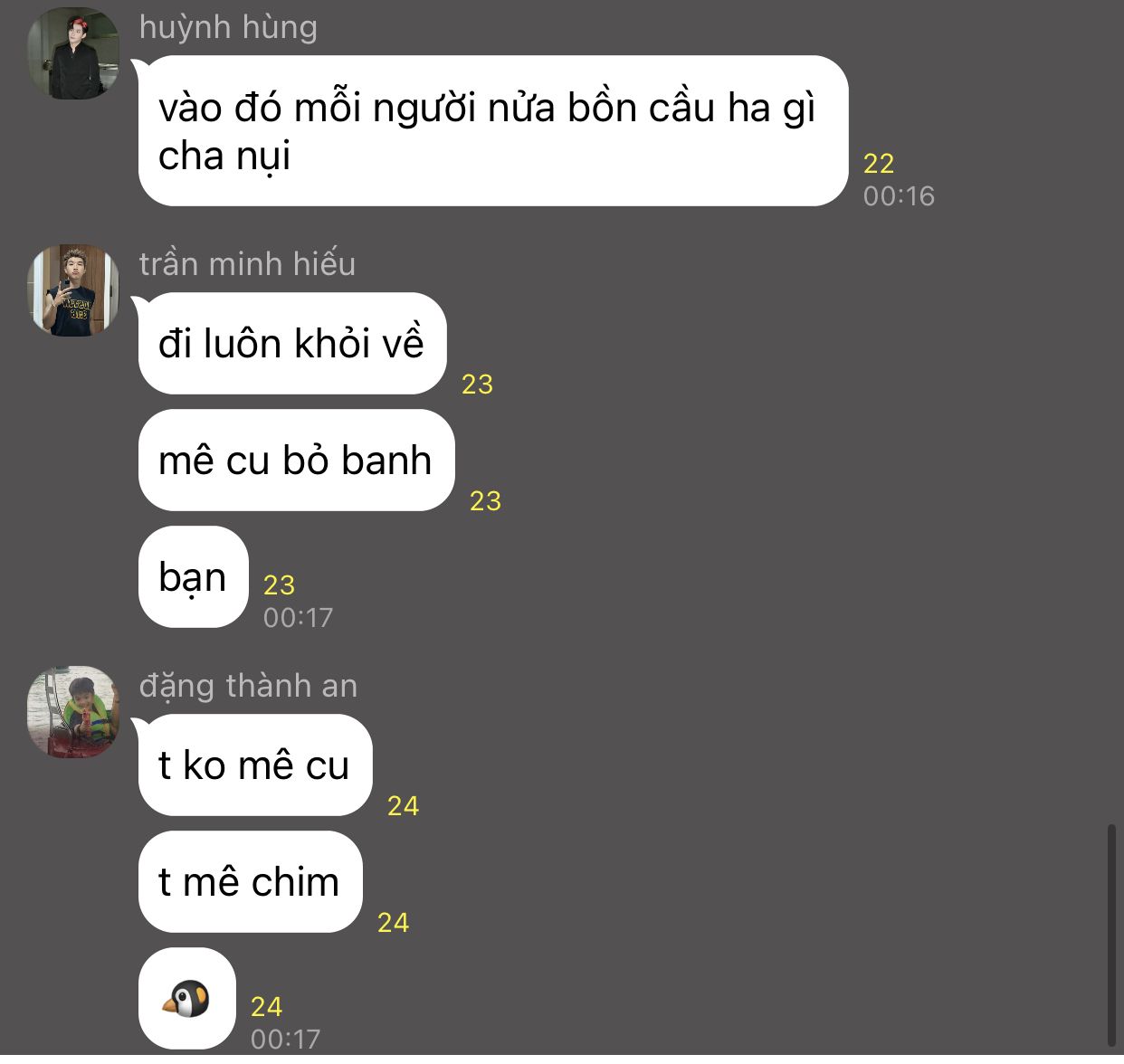Select the "t ko mê cu" message
This screenshot has height=1064, width=1124.
pos(255,765)
